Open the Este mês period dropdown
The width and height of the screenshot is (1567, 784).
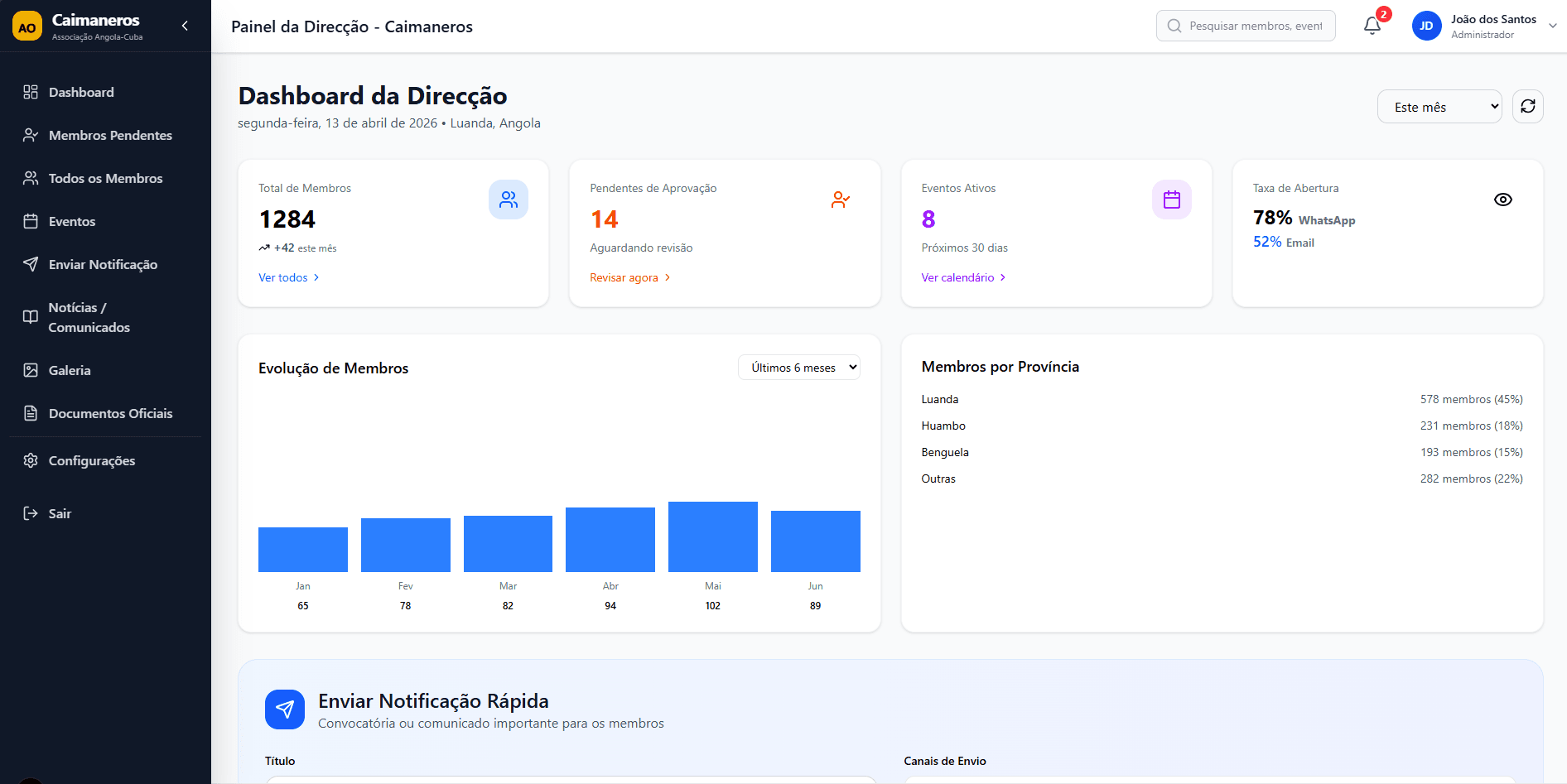click(x=1439, y=107)
